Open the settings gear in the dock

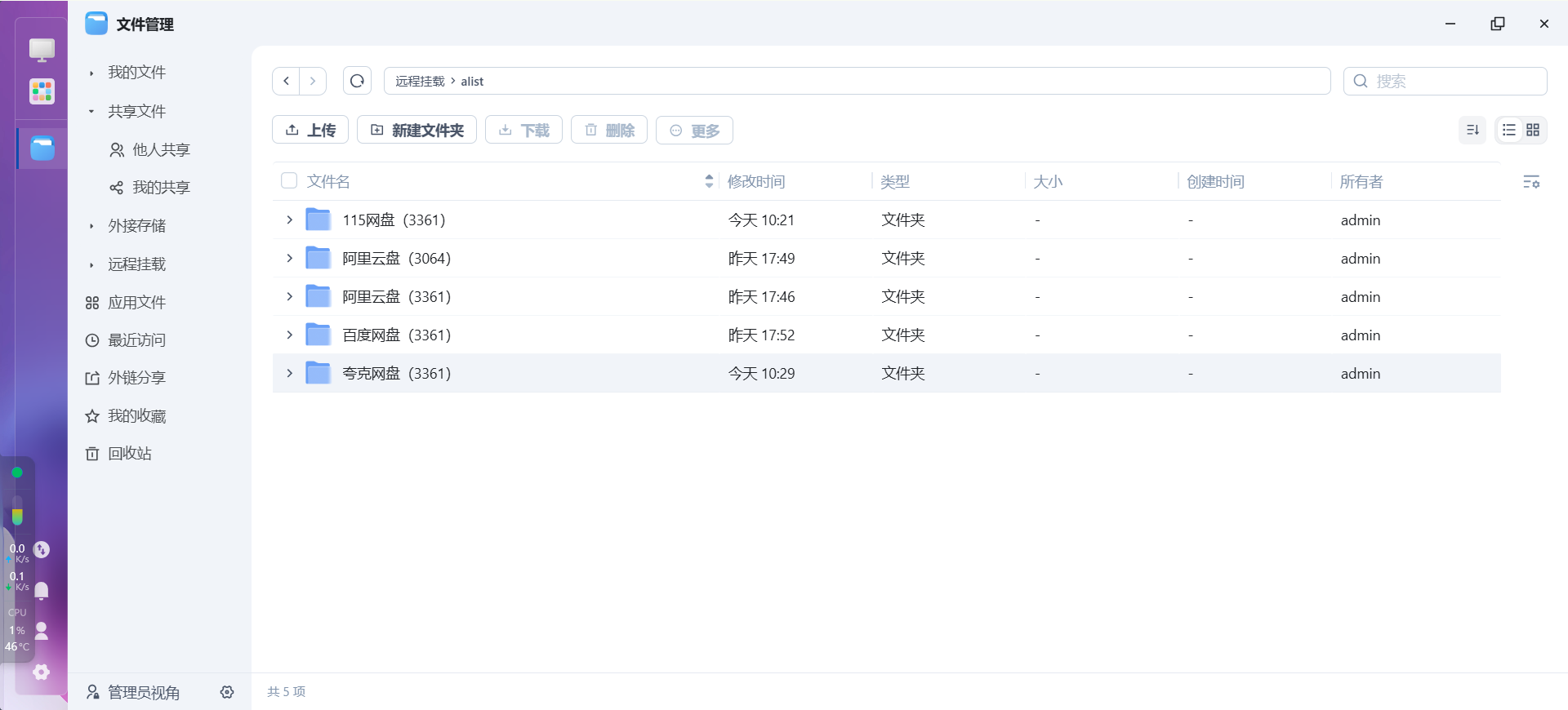click(x=42, y=672)
